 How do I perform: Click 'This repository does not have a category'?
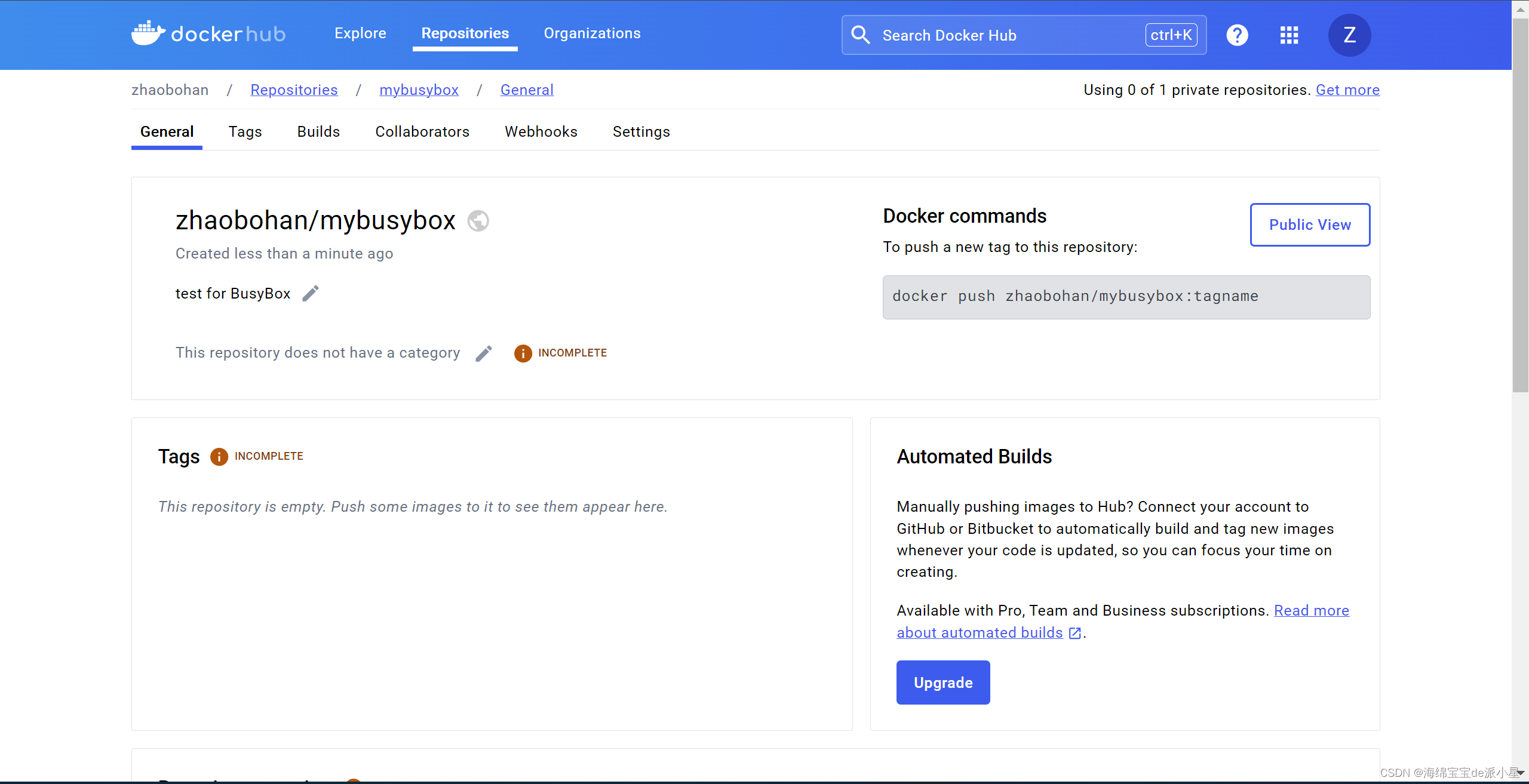(318, 353)
